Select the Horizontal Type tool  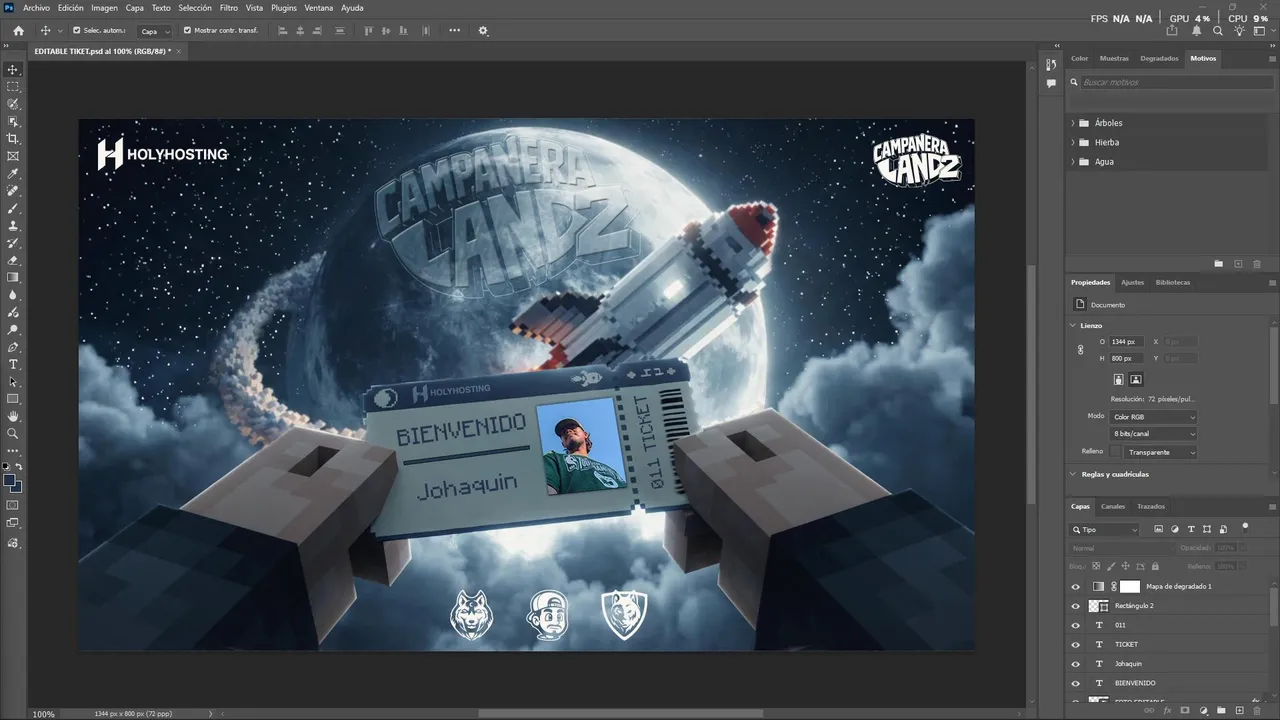pyautogui.click(x=13, y=364)
